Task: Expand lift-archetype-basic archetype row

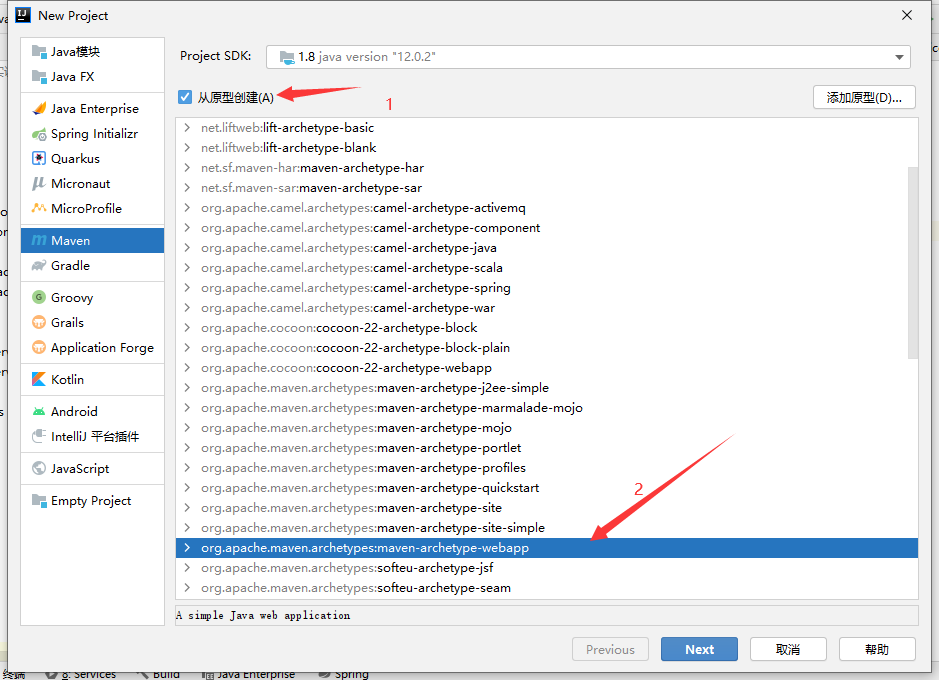Action: [187, 128]
